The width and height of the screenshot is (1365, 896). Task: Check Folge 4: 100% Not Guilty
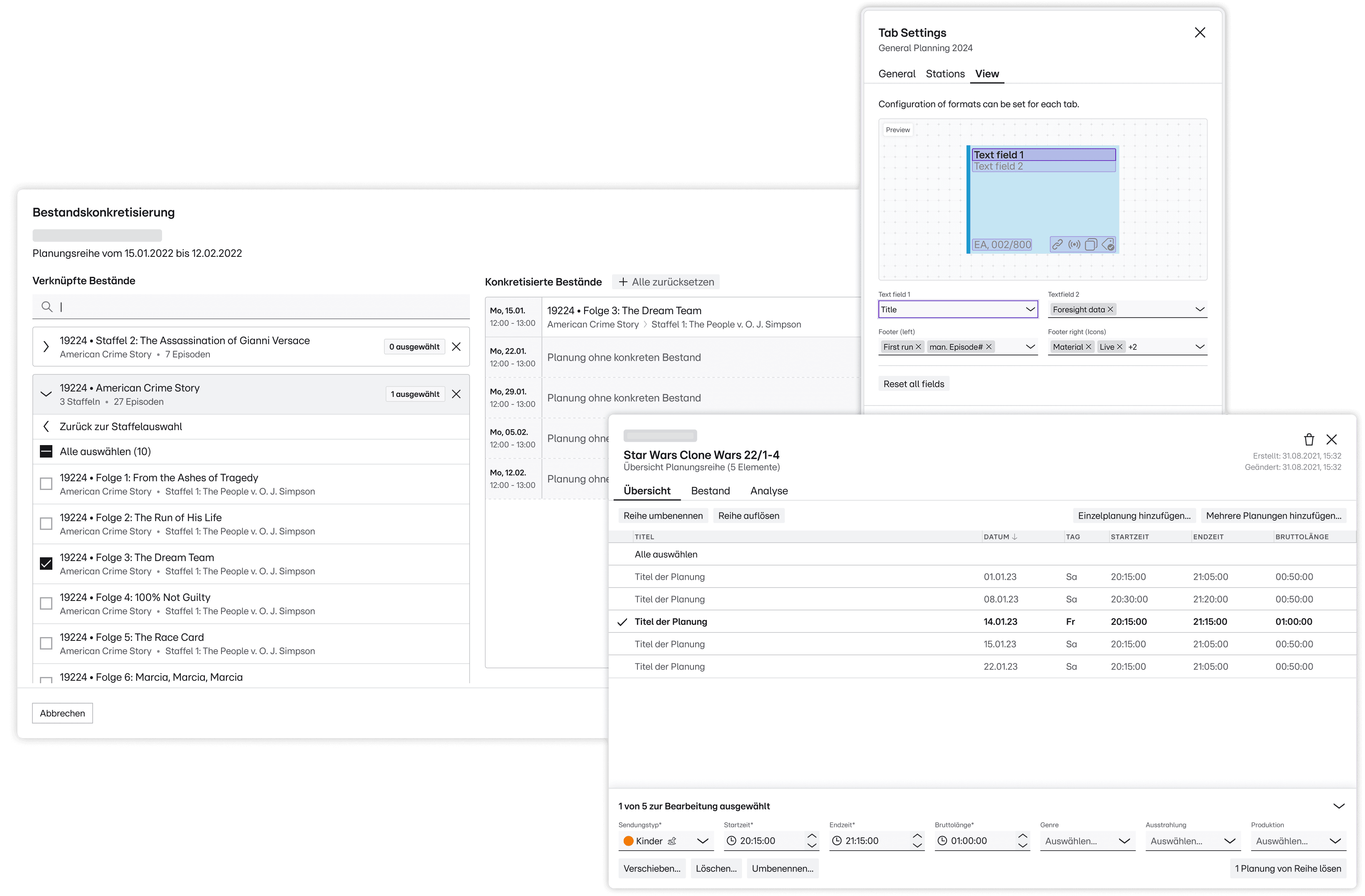click(x=46, y=603)
